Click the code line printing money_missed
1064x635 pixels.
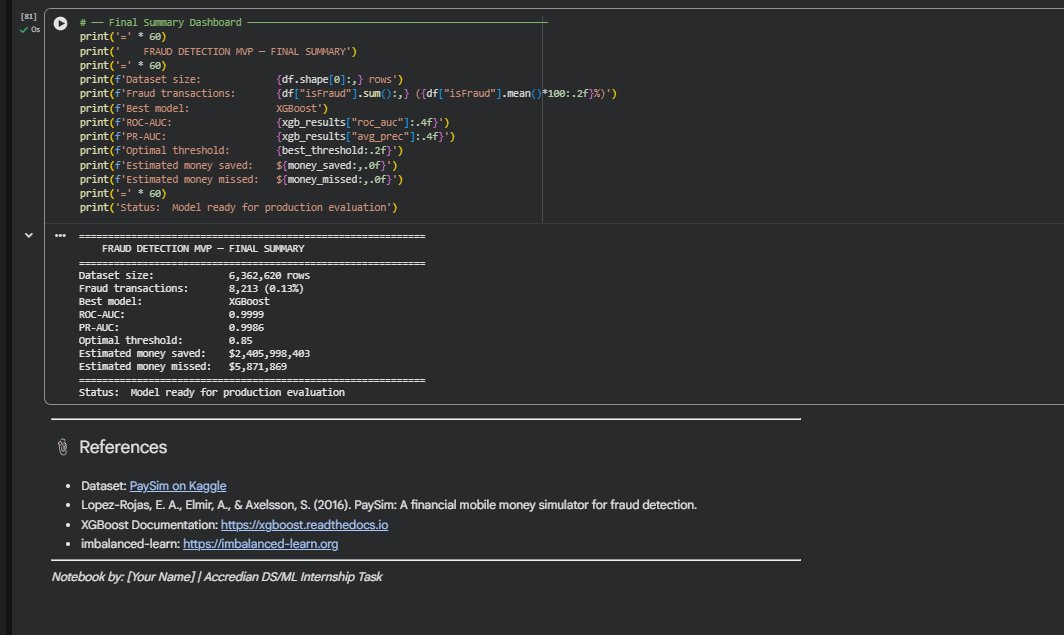pos(240,179)
